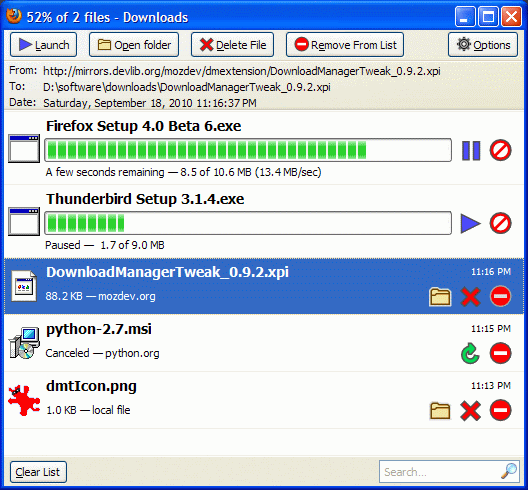Image resolution: width=528 pixels, height=490 pixels.
Task: Launch the selected download
Action: [43, 45]
